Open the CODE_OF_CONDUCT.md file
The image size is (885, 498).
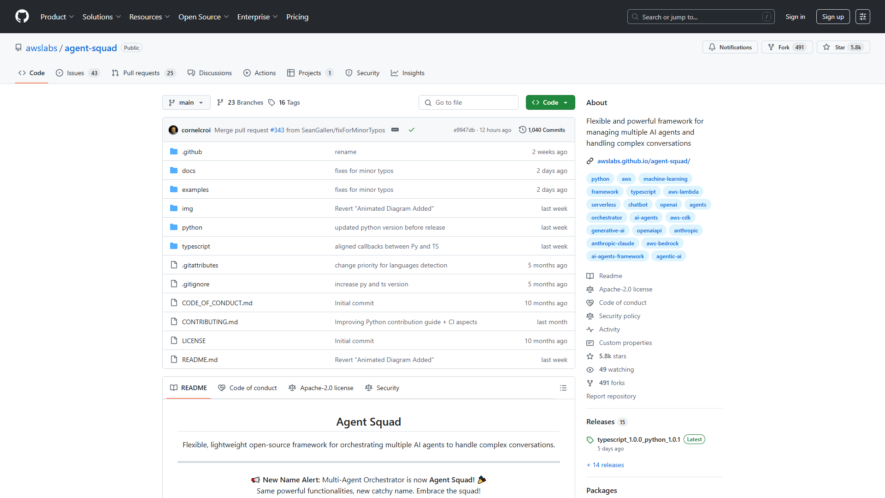click(x=217, y=303)
